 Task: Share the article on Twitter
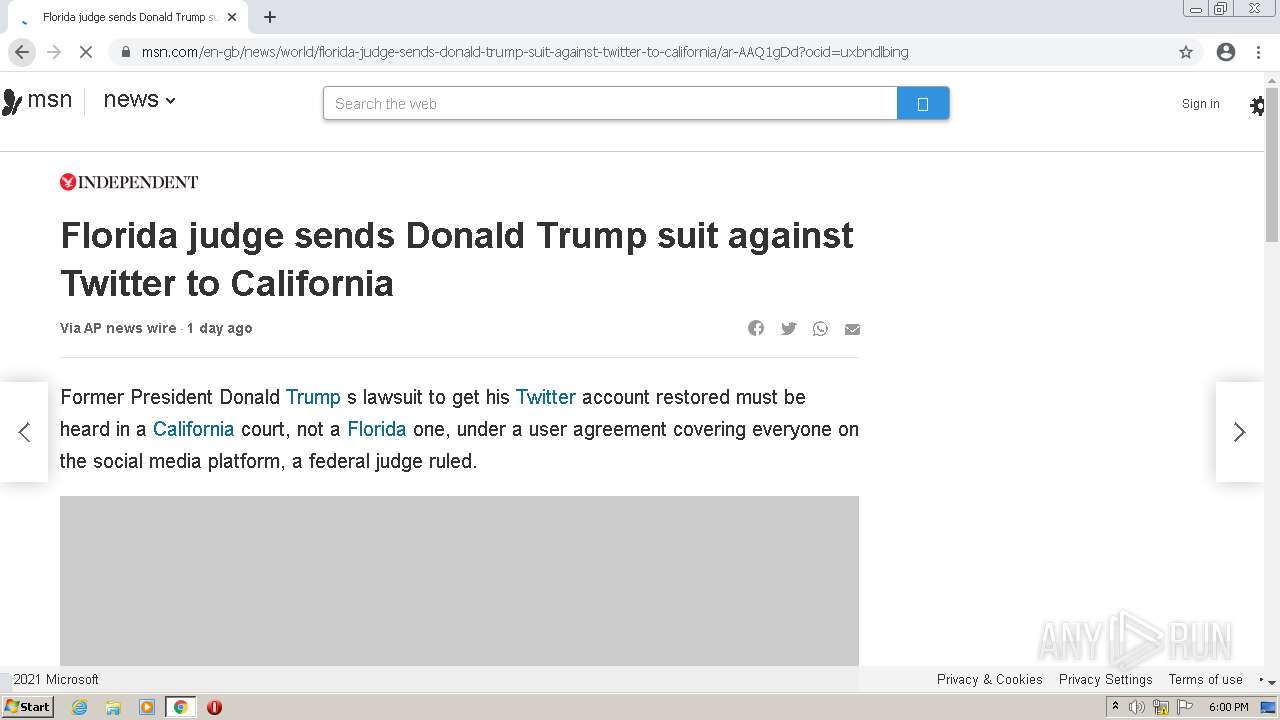click(788, 328)
